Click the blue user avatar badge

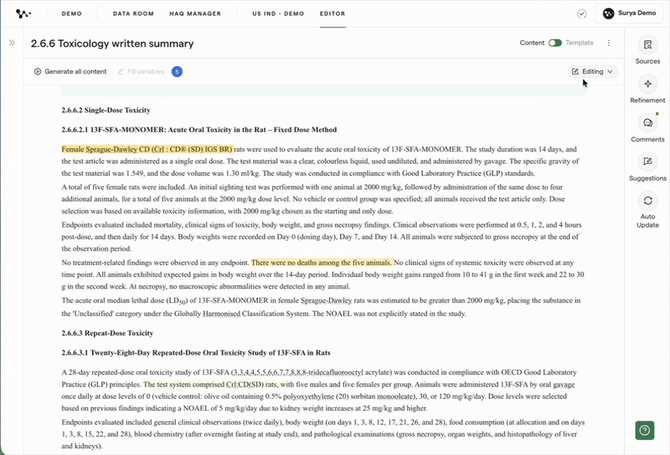[177, 72]
